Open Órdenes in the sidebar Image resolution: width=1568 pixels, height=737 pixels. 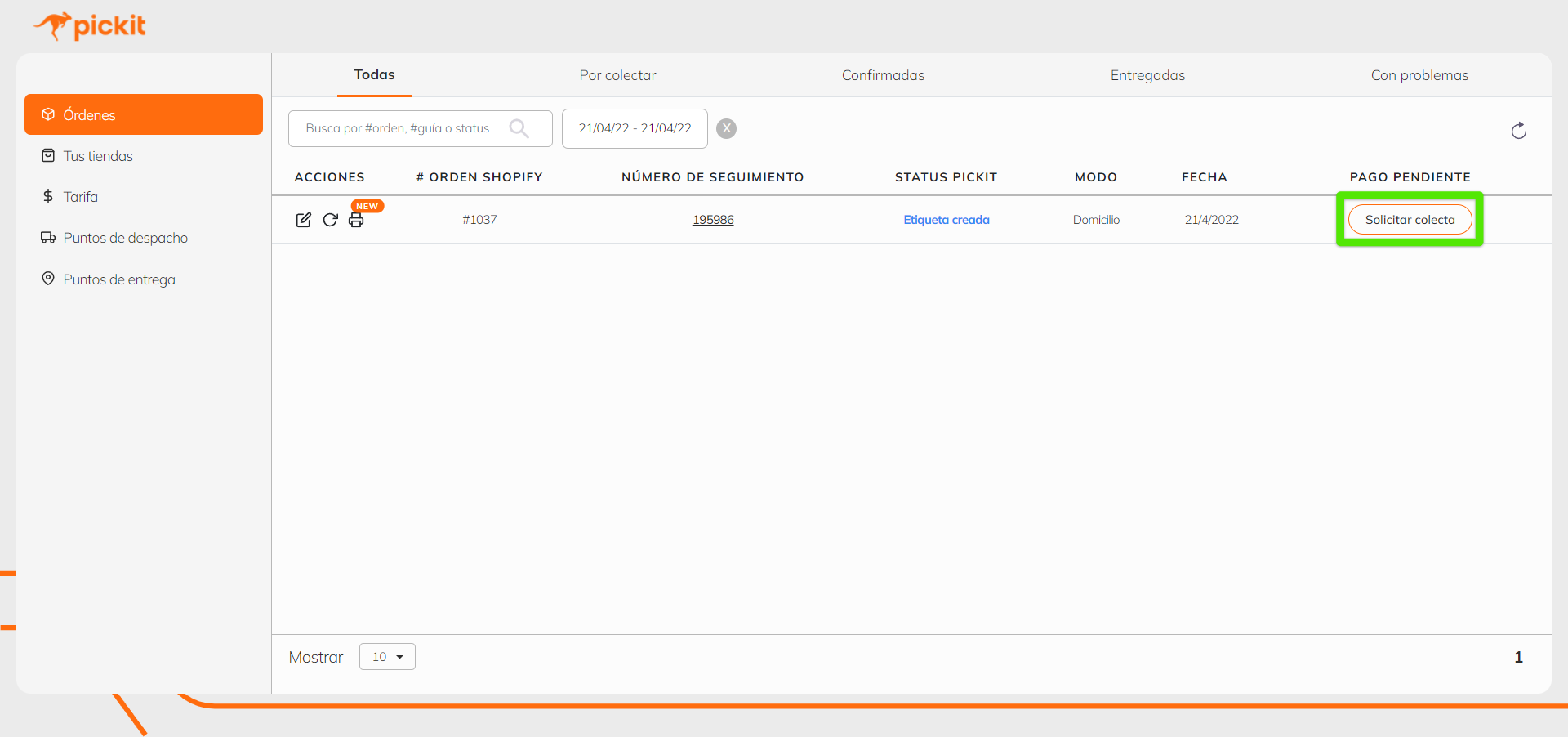click(x=144, y=114)
